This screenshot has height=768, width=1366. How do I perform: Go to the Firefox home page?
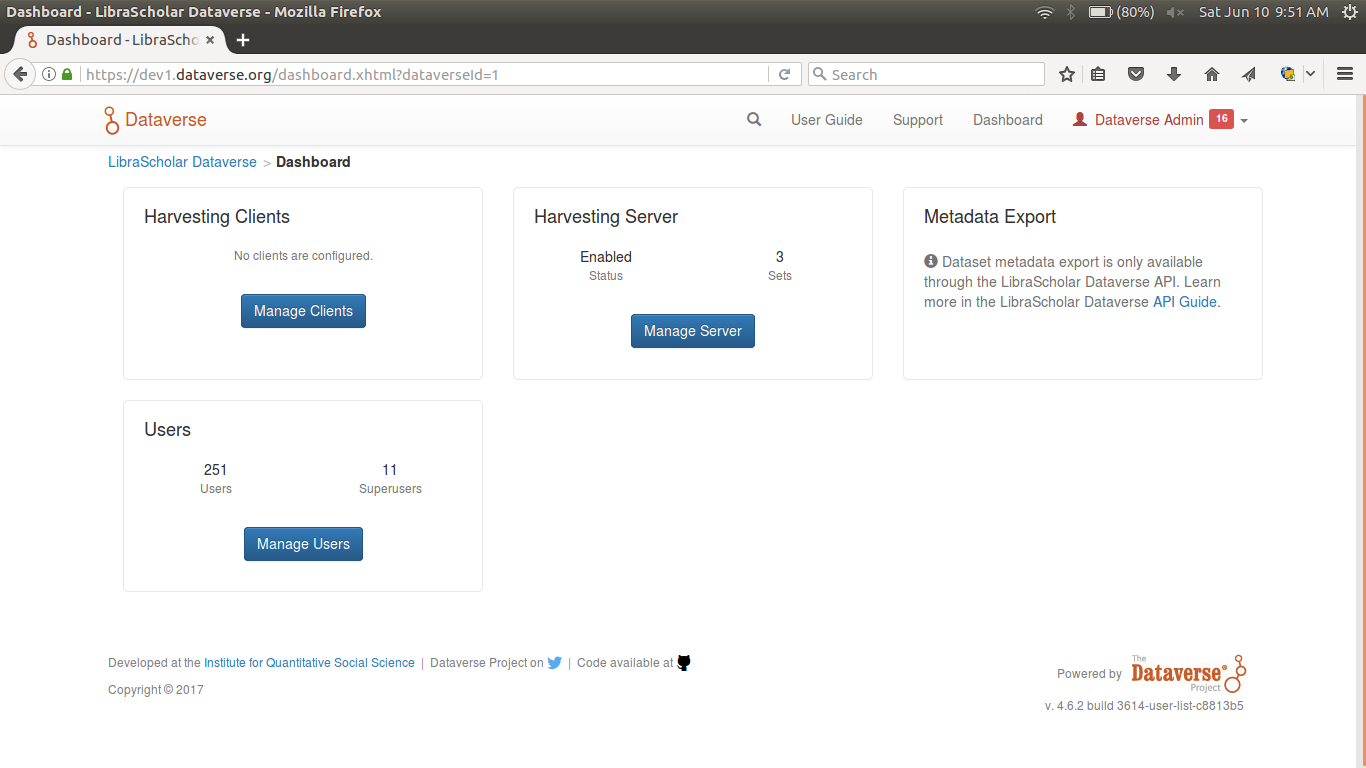click(x=1212, y=74)
